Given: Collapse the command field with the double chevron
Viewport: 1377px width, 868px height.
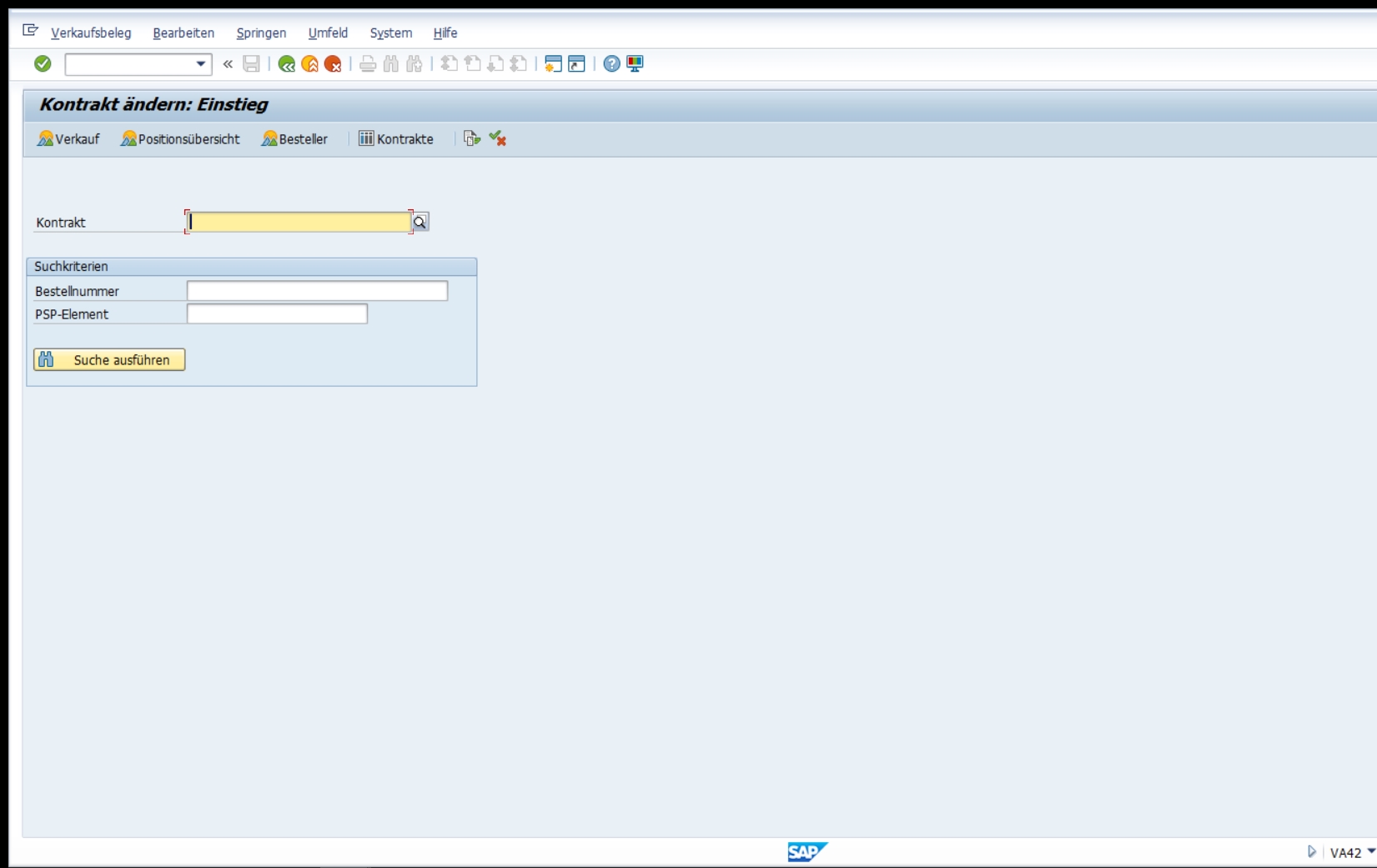Looking at the screenshot, I should pos(228,63).
